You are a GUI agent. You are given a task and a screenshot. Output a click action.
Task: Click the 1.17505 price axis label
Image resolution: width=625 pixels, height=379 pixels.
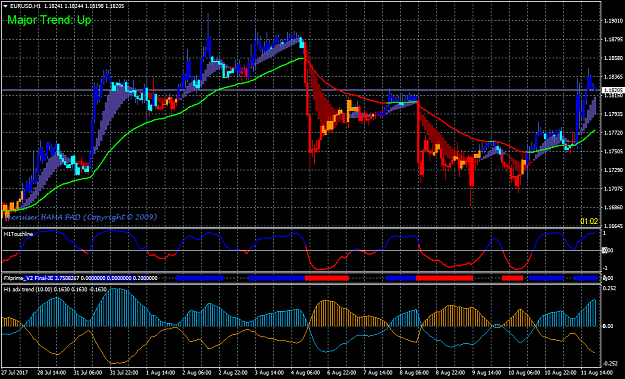(x=613, y=151)
